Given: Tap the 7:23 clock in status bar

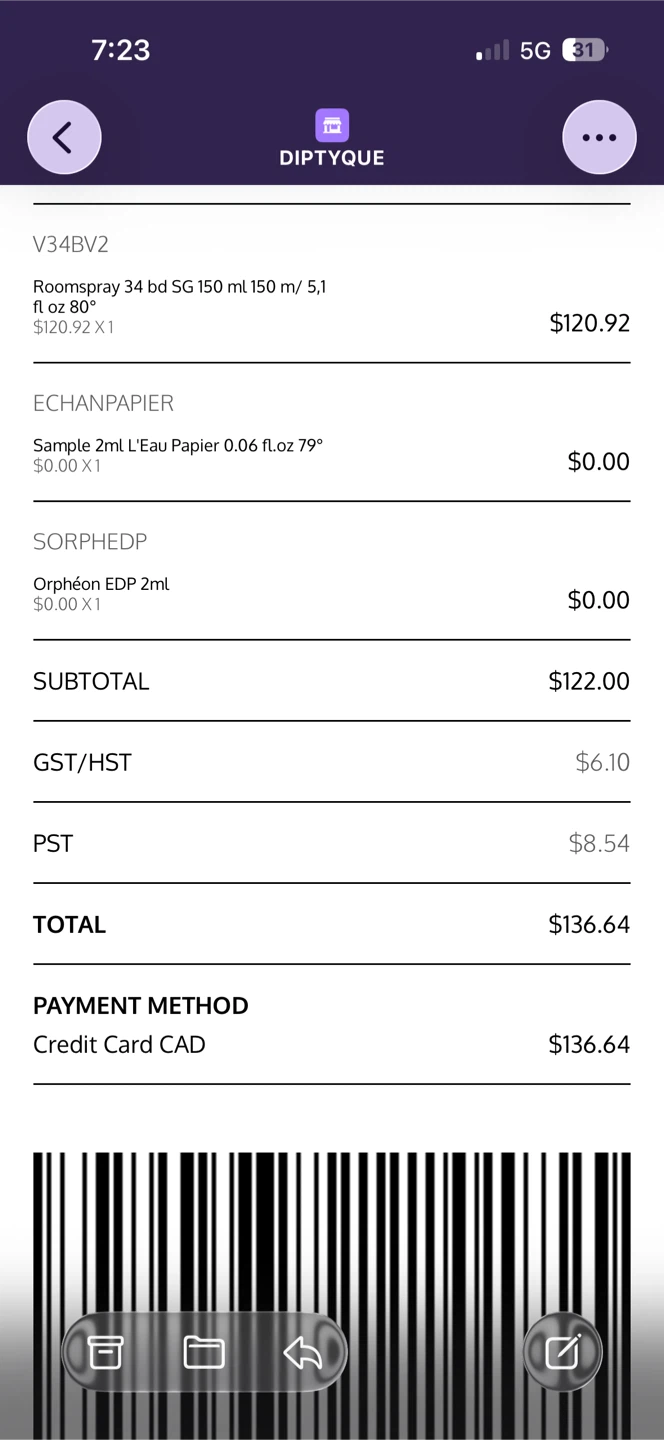Looking at the screenshot, I should (x=121, y=50).
